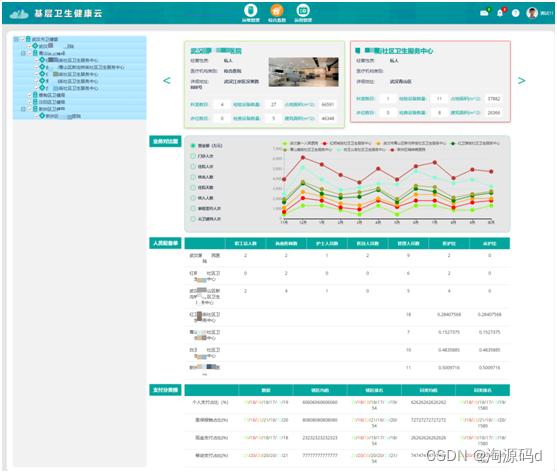
Task: Click the 业务对比图 section tab
Action: (x=165, y=141)
